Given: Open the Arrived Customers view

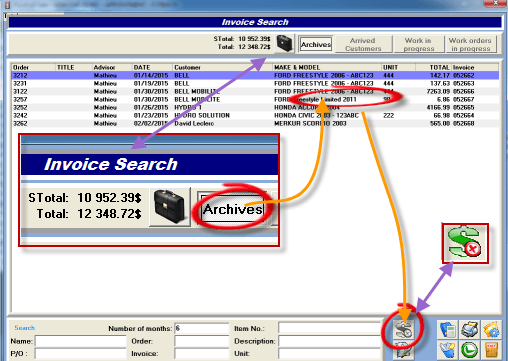Looking at the screenshot, I should click(x=363, y=44).
